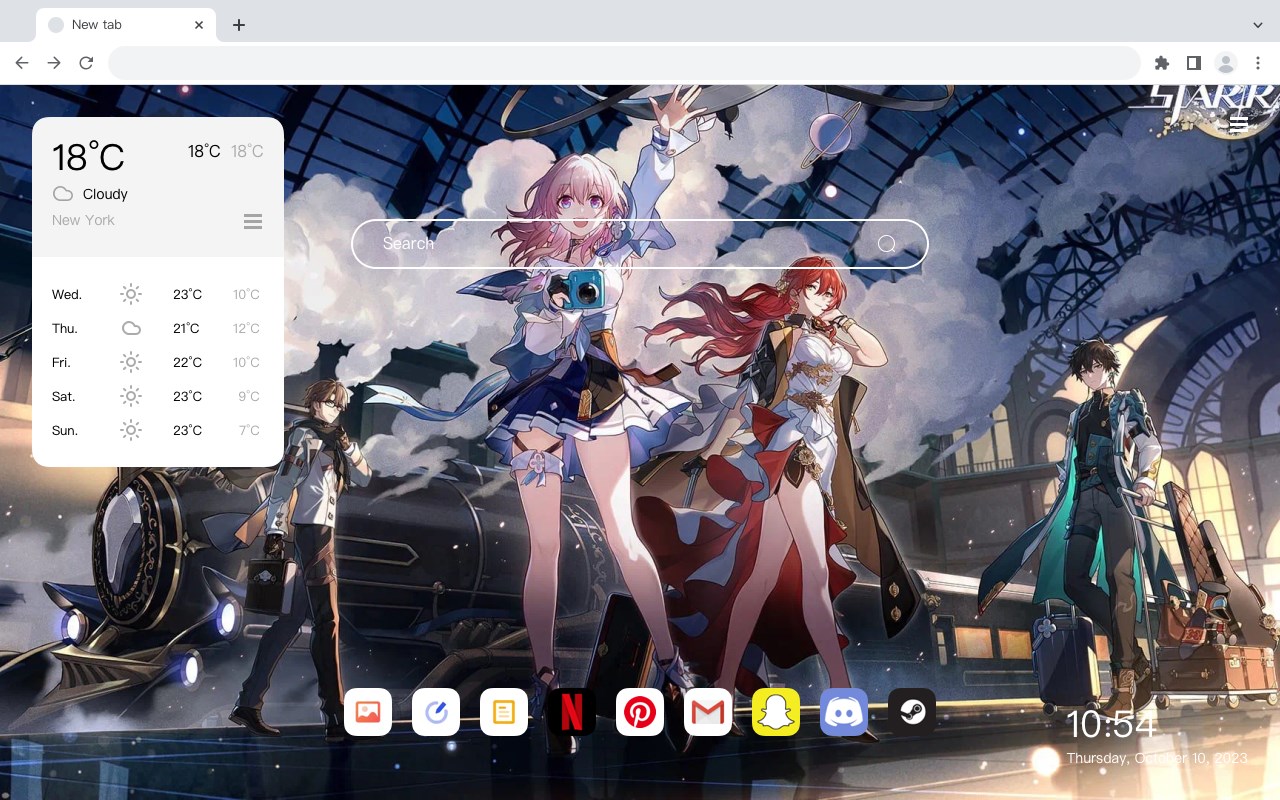Go forward using browser forward arrow

pos(54,63)
